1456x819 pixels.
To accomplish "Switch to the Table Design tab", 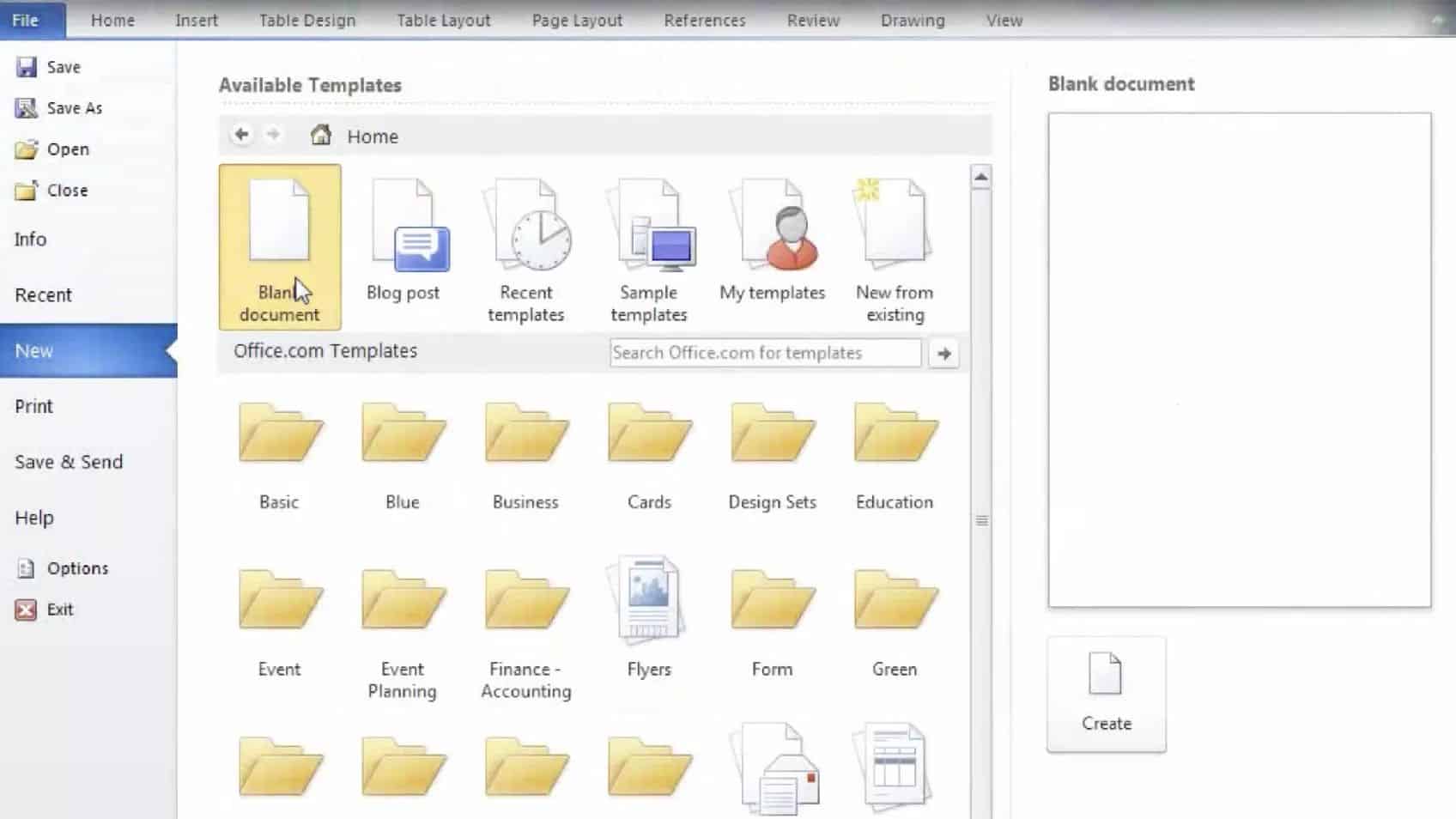I will point(306,20).
